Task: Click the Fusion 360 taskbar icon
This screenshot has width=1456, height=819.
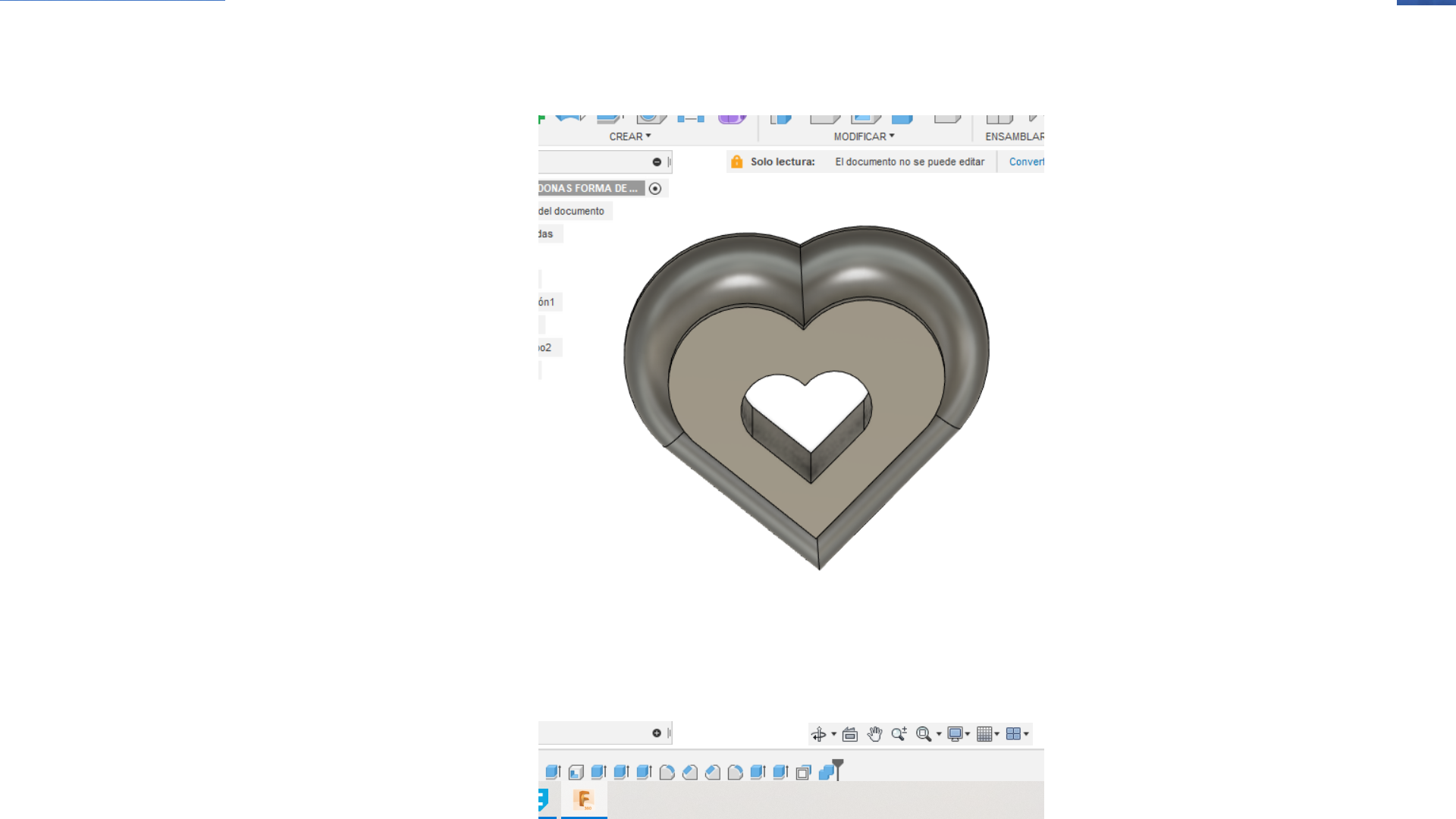Action: [584, 799]
